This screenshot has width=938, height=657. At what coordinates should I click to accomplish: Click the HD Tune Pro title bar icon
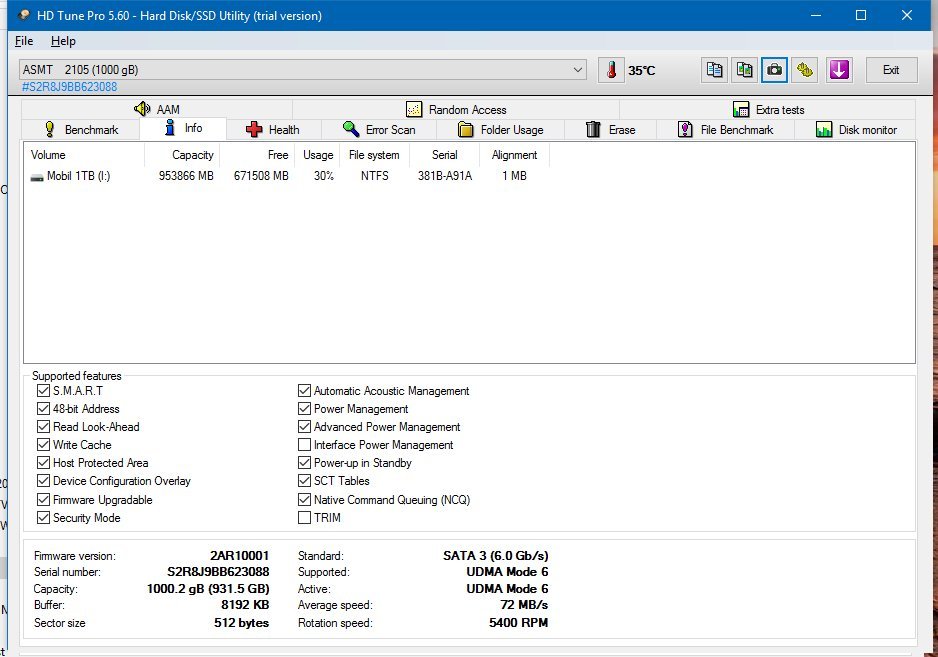tap(23, 15)
